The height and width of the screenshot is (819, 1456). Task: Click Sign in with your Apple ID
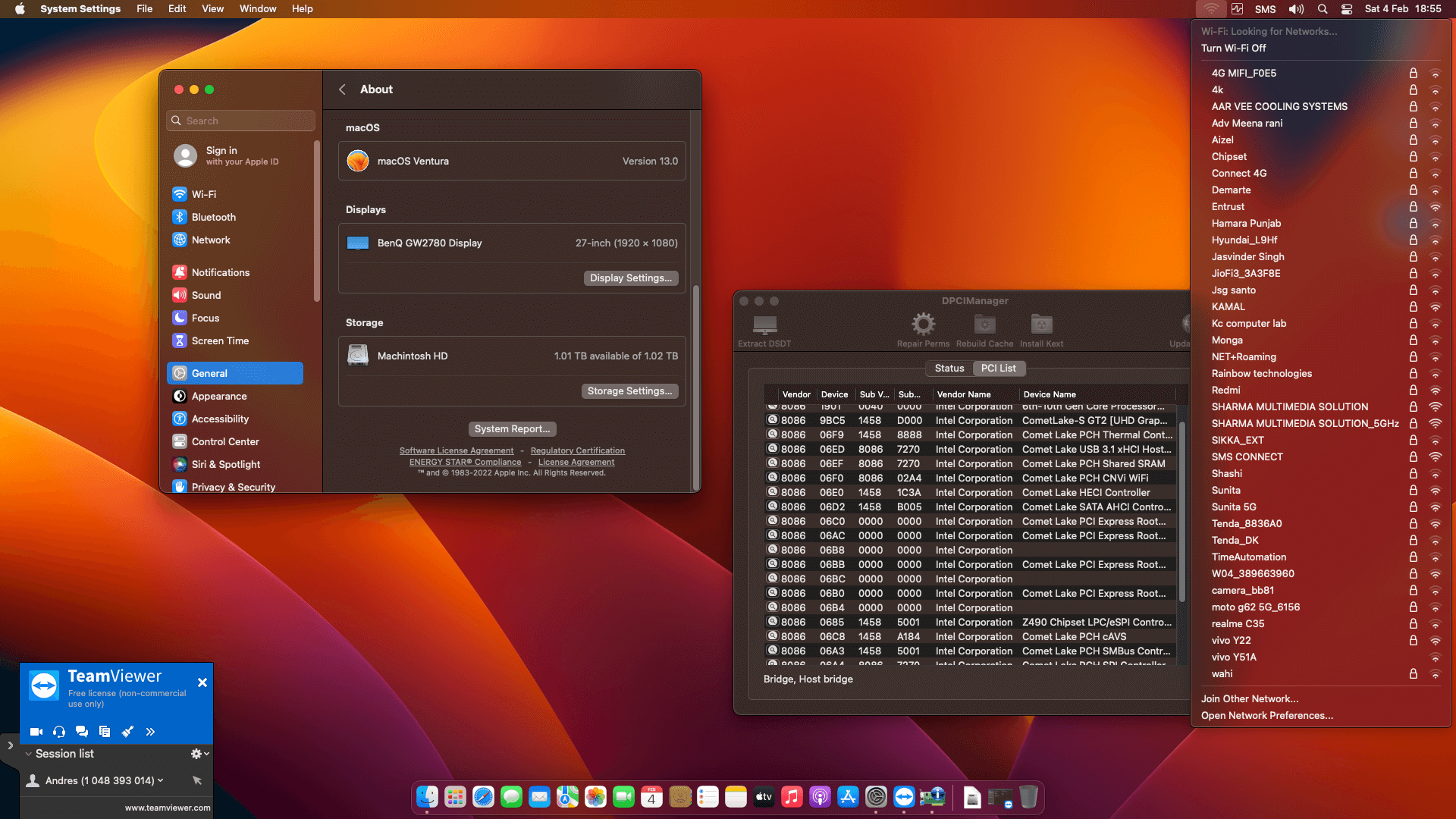[235, 155]
